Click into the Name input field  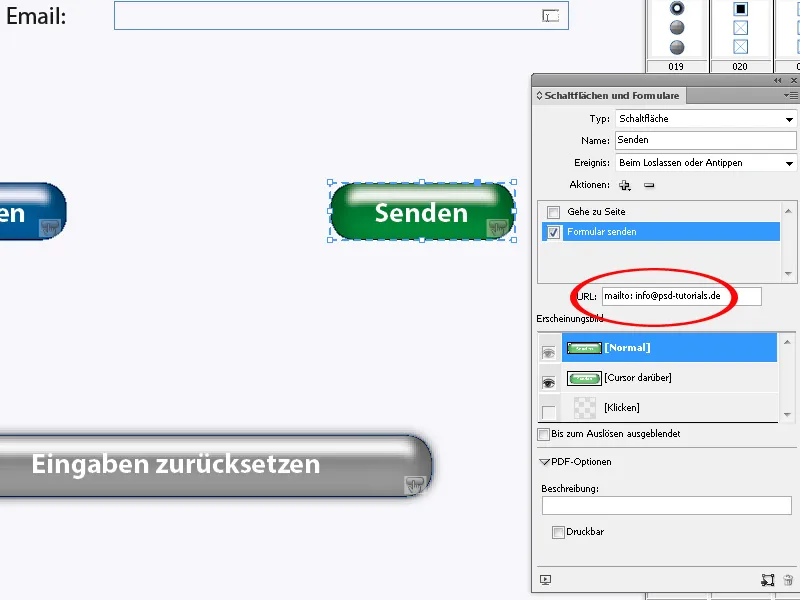pos(706,140)
